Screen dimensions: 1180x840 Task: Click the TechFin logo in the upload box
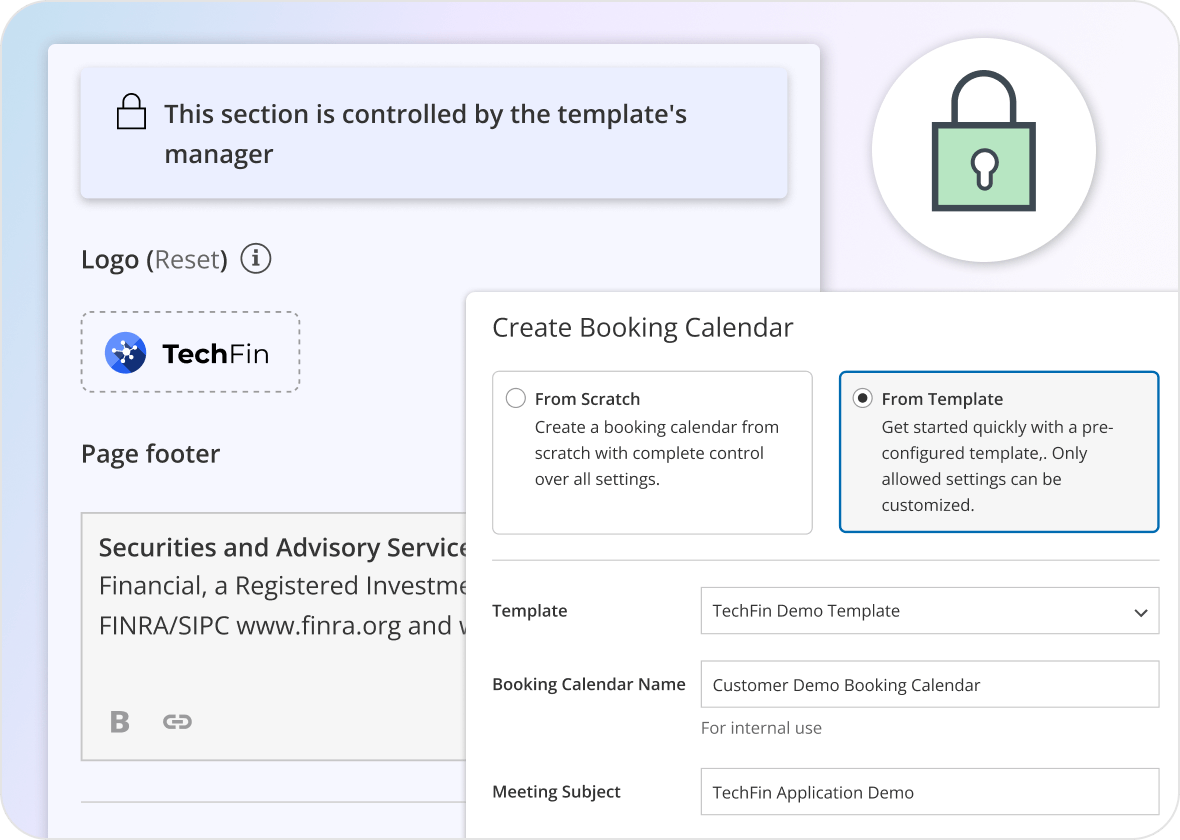(x=190, y=352)
